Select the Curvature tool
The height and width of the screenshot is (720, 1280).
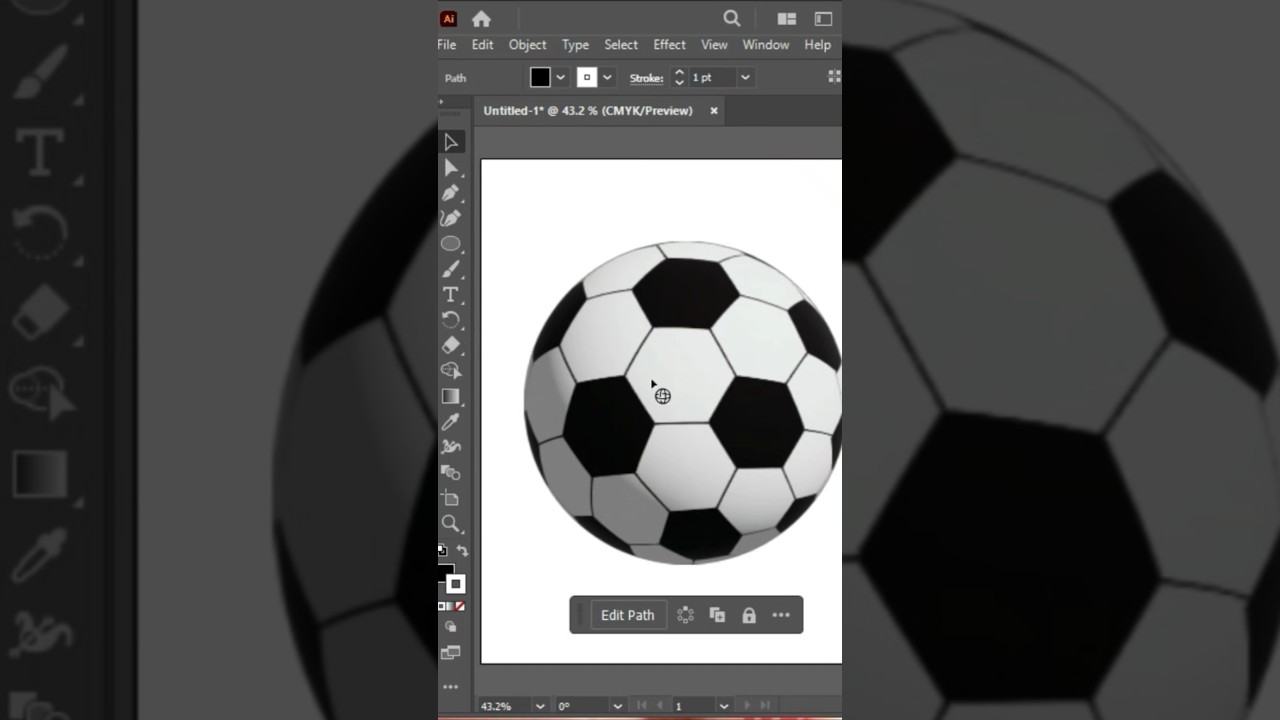[451, 218]
